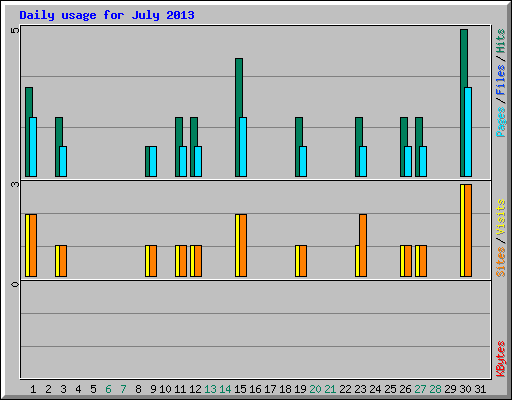Click the blue "Files" legend label
Viewport: 512px width, 400px height.
coord(501,79)
